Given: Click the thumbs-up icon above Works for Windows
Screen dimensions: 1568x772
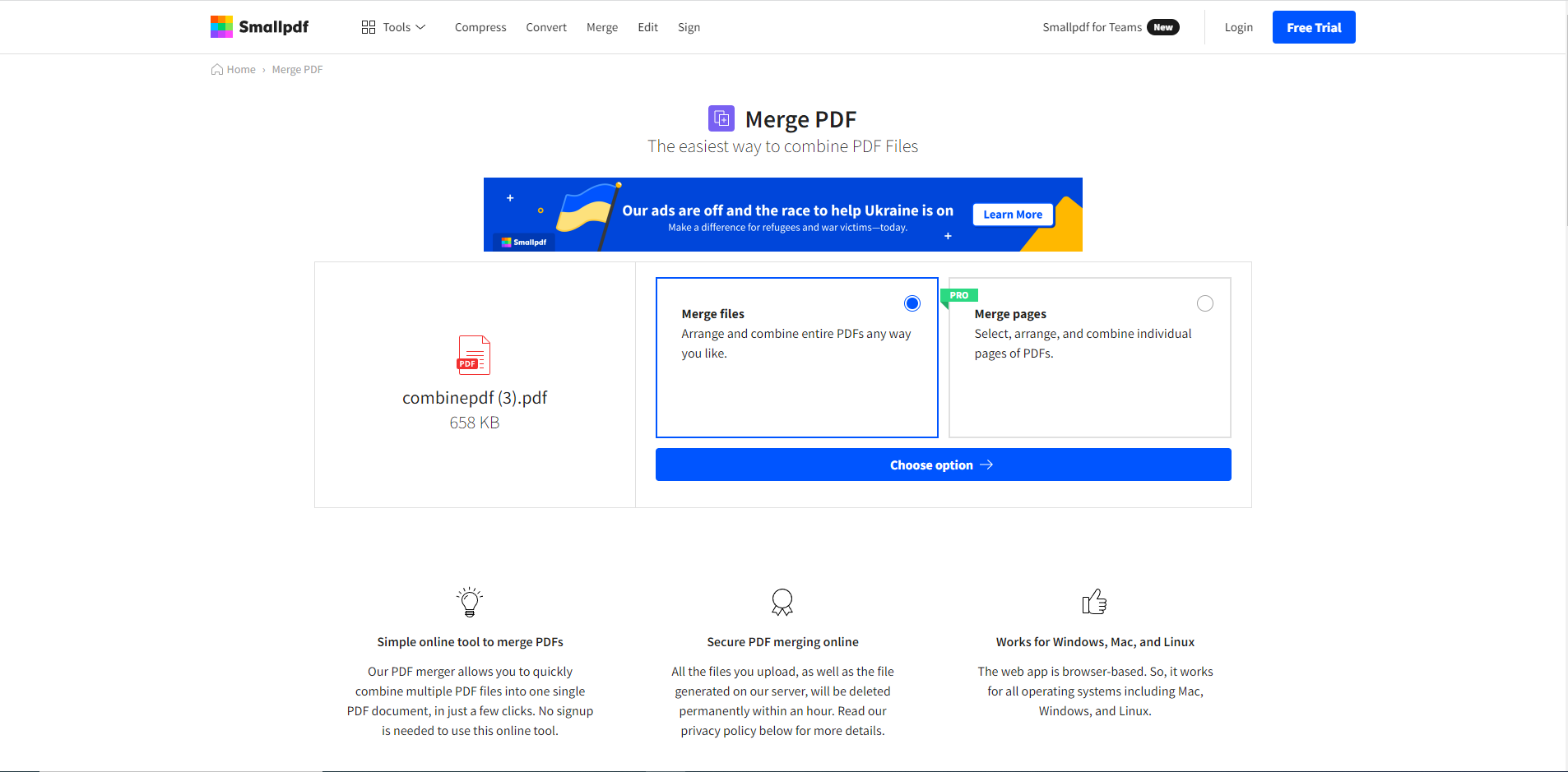Looking at the screenshot, I should 1095,601.
